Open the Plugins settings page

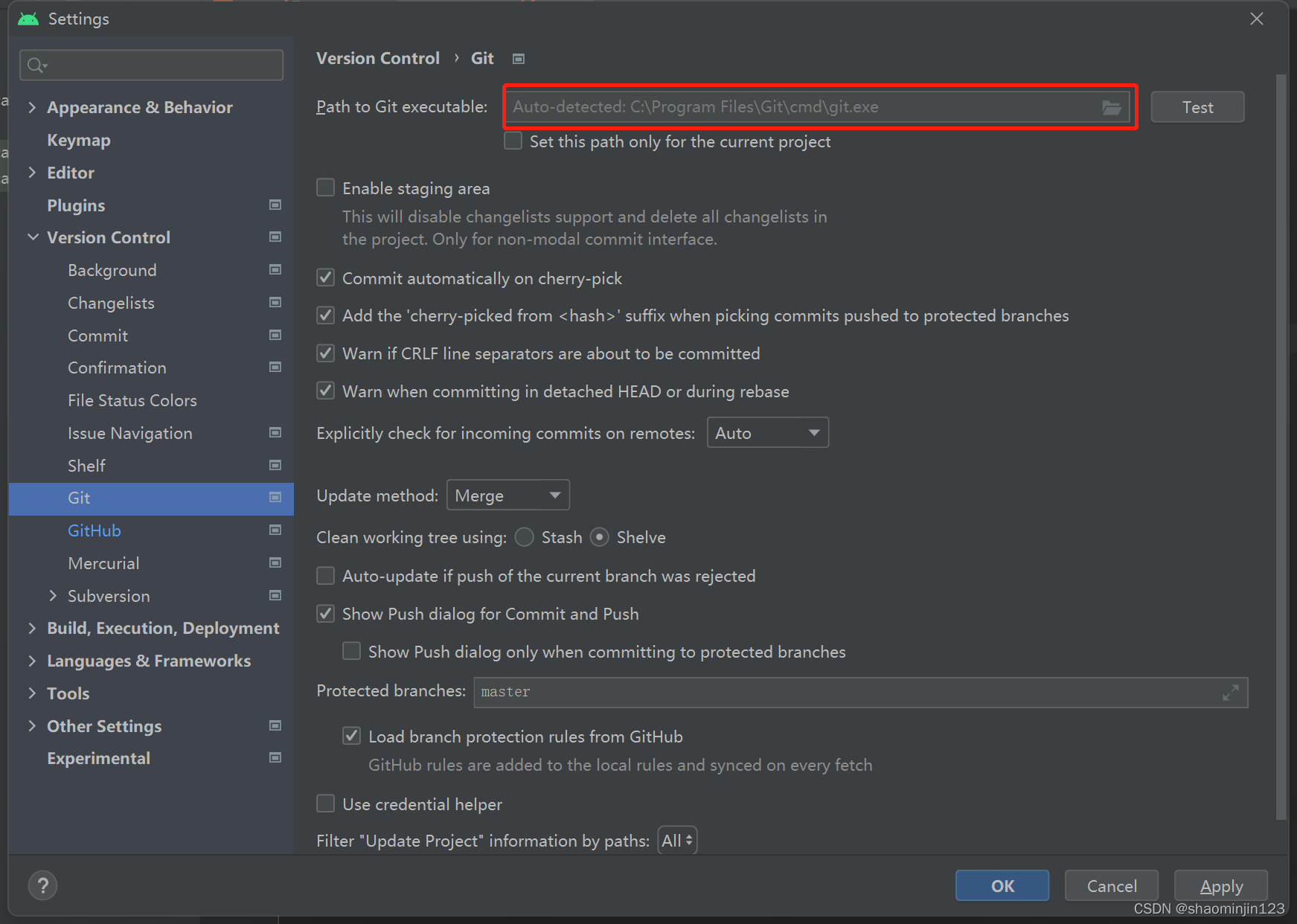pos(76,205)
